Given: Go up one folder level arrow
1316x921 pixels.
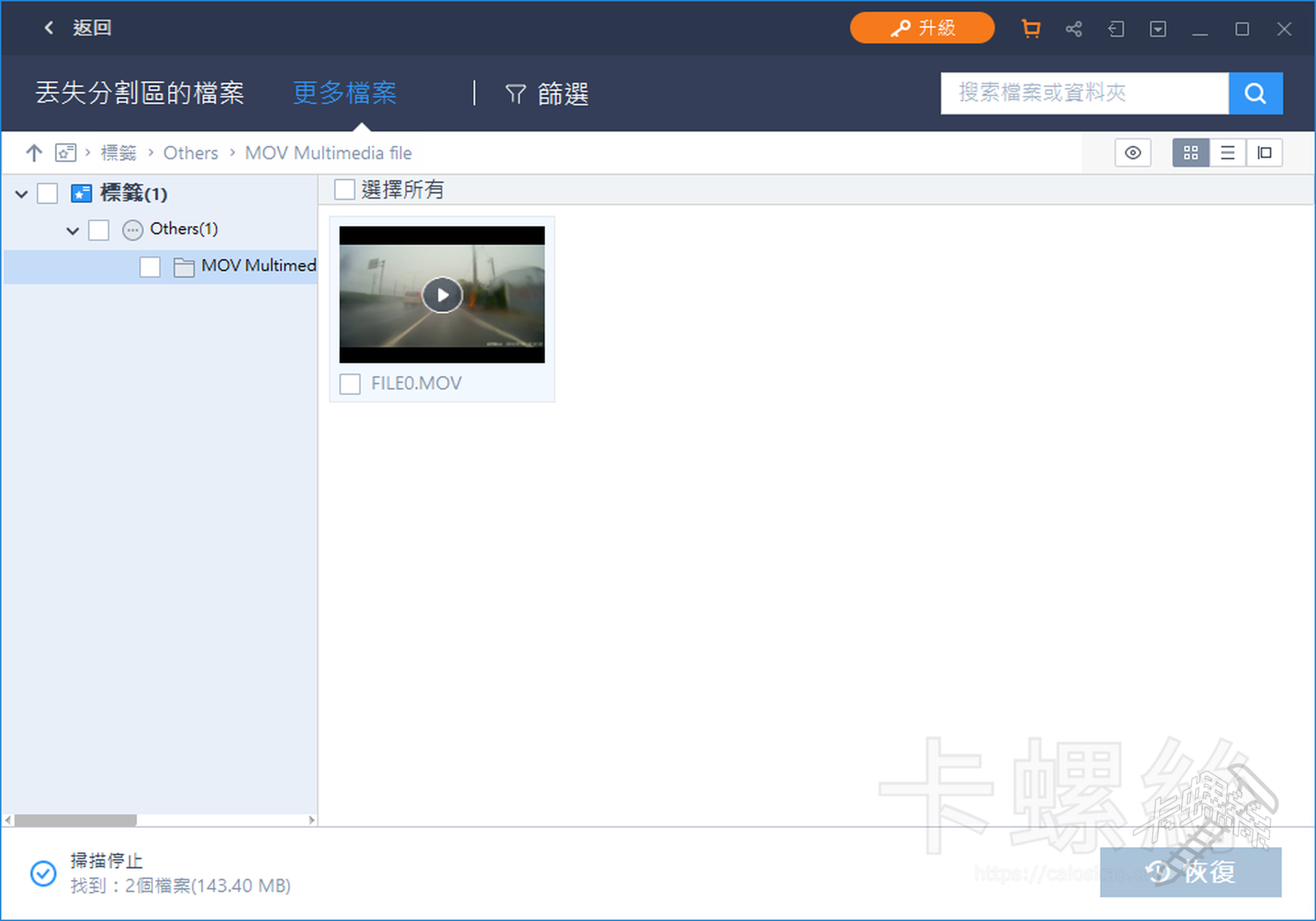Looking at the screenshot, I should (34, 153).
